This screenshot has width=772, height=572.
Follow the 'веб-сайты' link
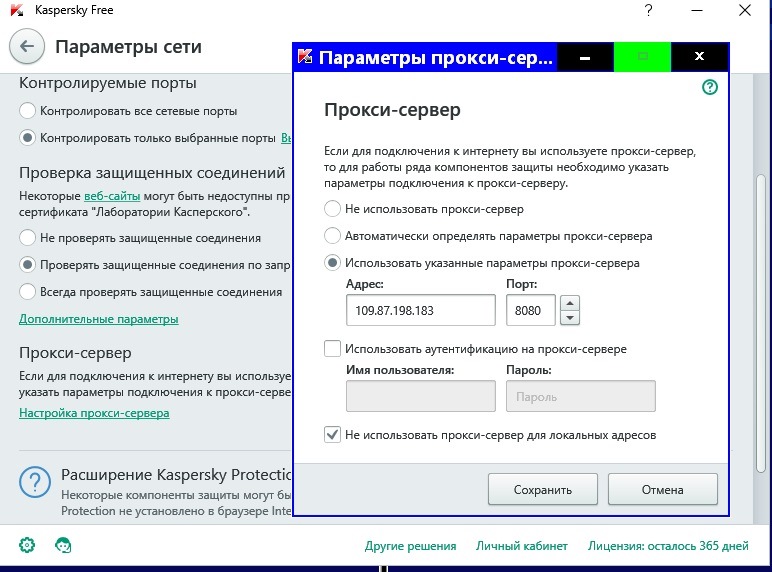click(112, 196)
